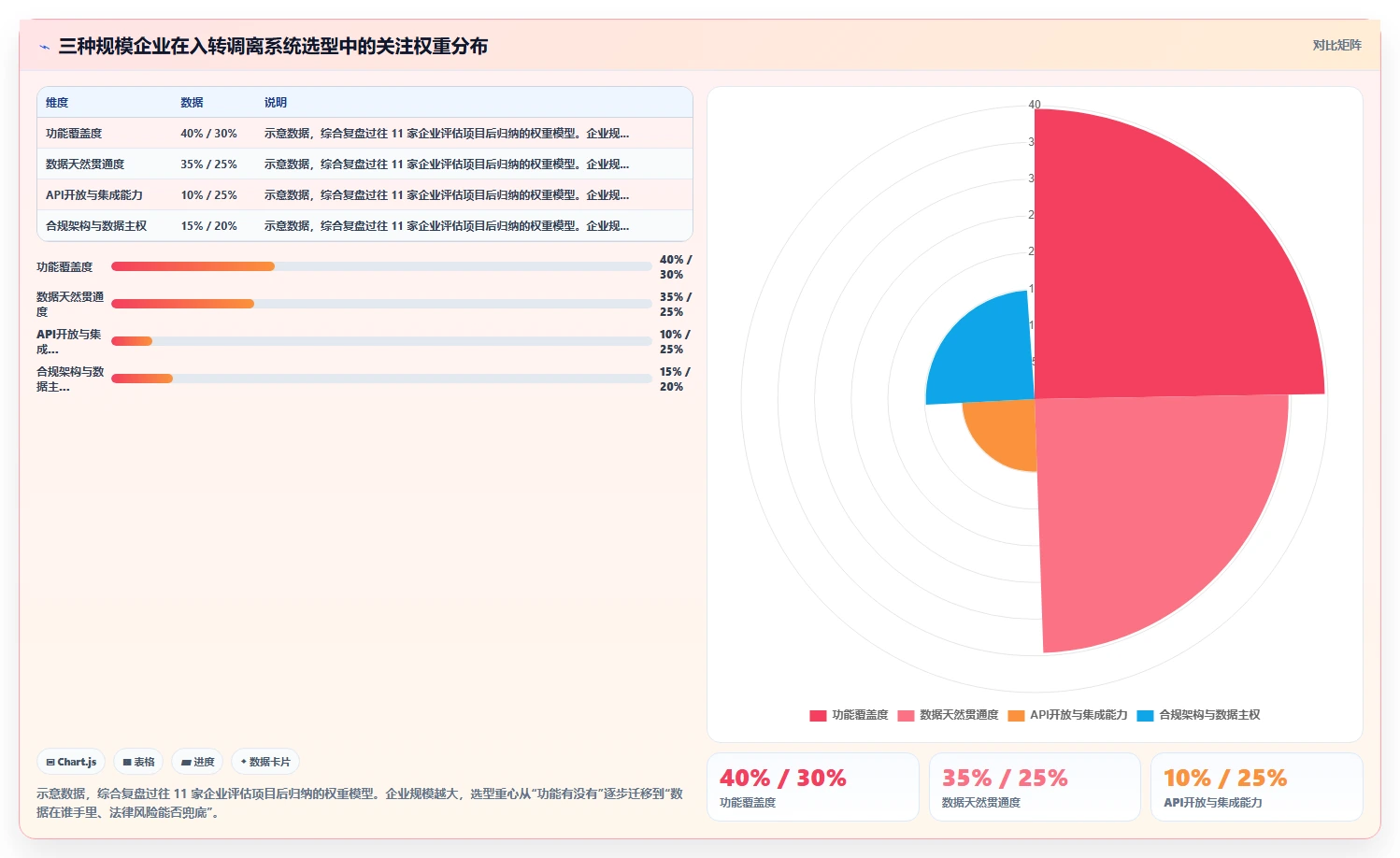1400x858 pixels.
Task: Click the 对比矩阵 label in the header
Action: tap(1336, 45)
